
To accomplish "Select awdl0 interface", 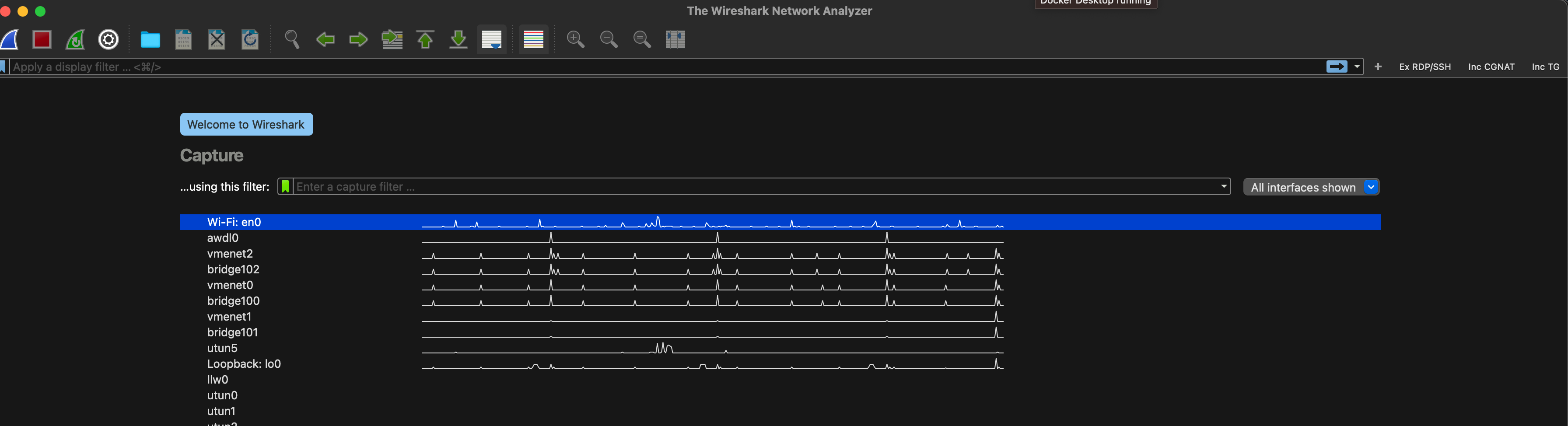I will pos(780,238).
